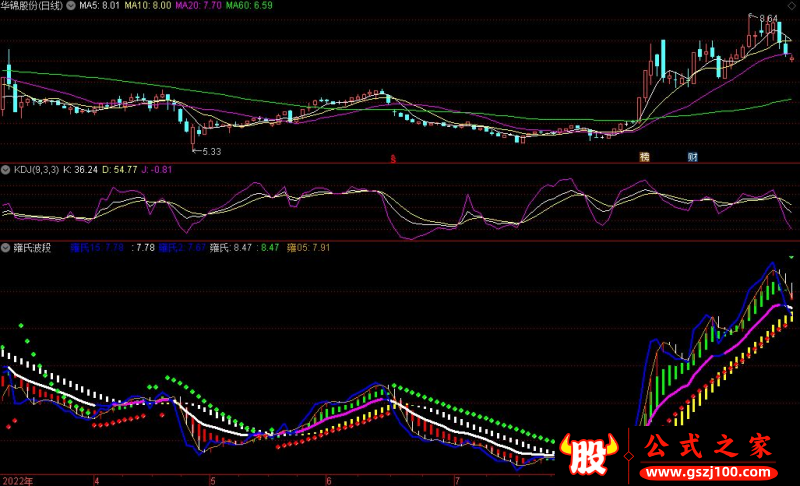Click the 雍氏15: 7.78 blue label
Screen dimensions: 800x486
[97, 248]
